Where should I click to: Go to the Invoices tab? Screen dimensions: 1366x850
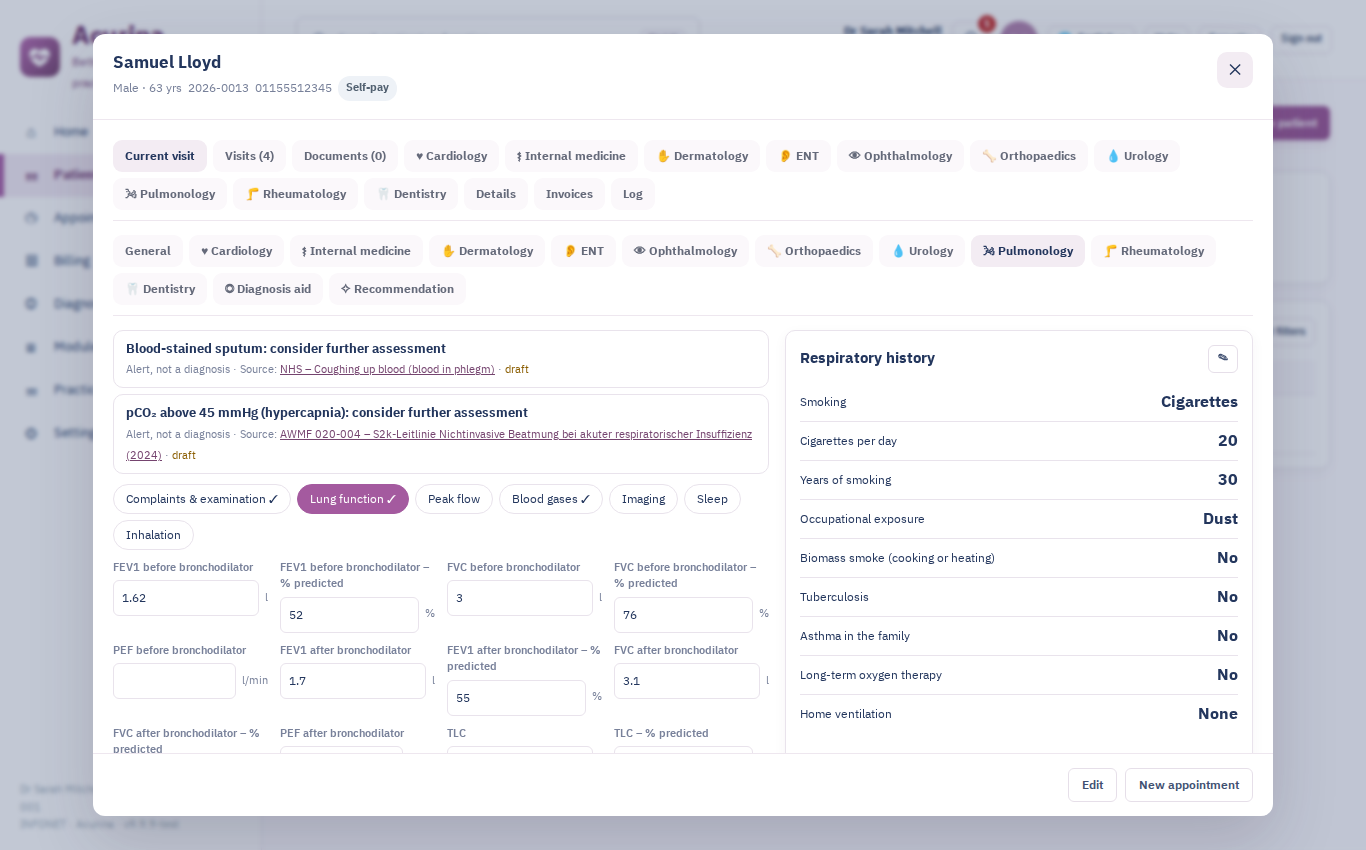(x=569, y=194)
